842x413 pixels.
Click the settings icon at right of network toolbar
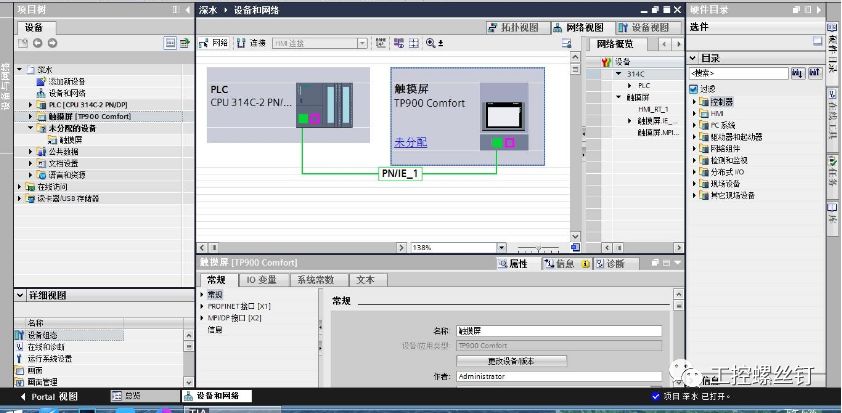[x=566, y=44]
